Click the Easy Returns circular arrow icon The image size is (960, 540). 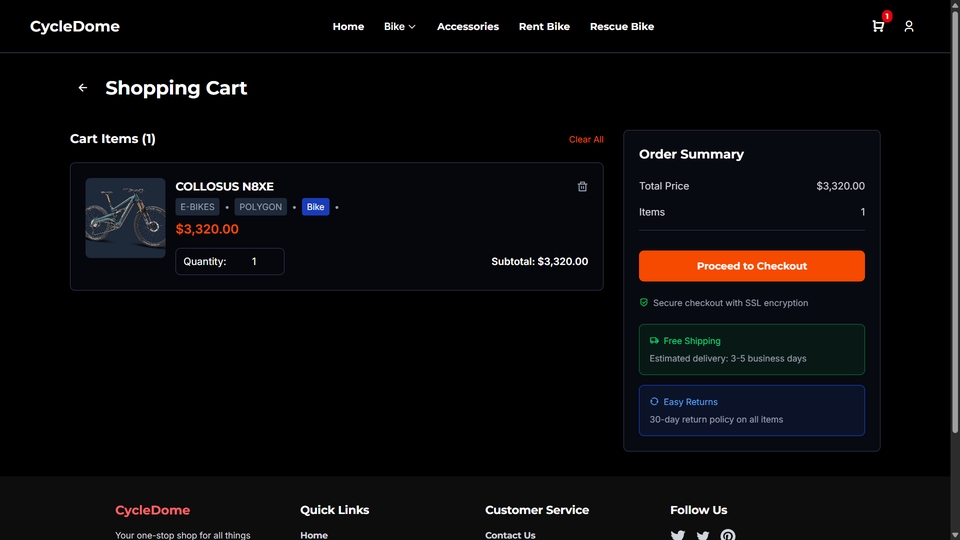654,402
